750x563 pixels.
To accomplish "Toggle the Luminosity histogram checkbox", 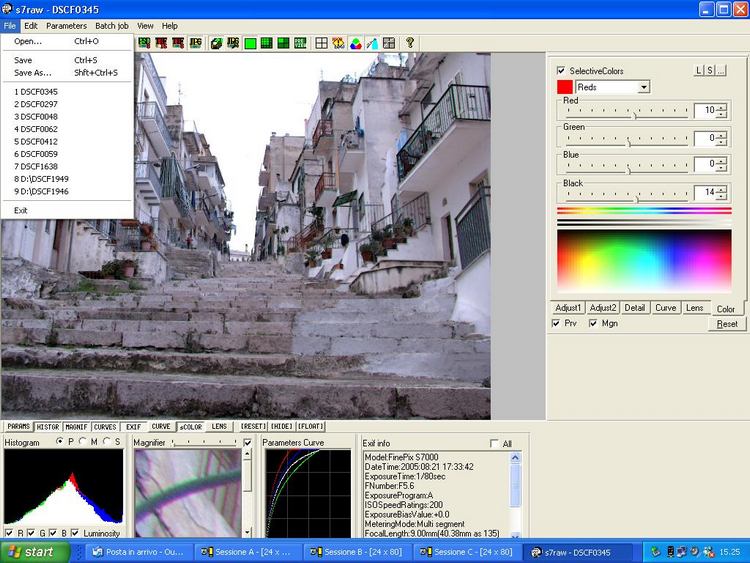I will pos(75,533).
